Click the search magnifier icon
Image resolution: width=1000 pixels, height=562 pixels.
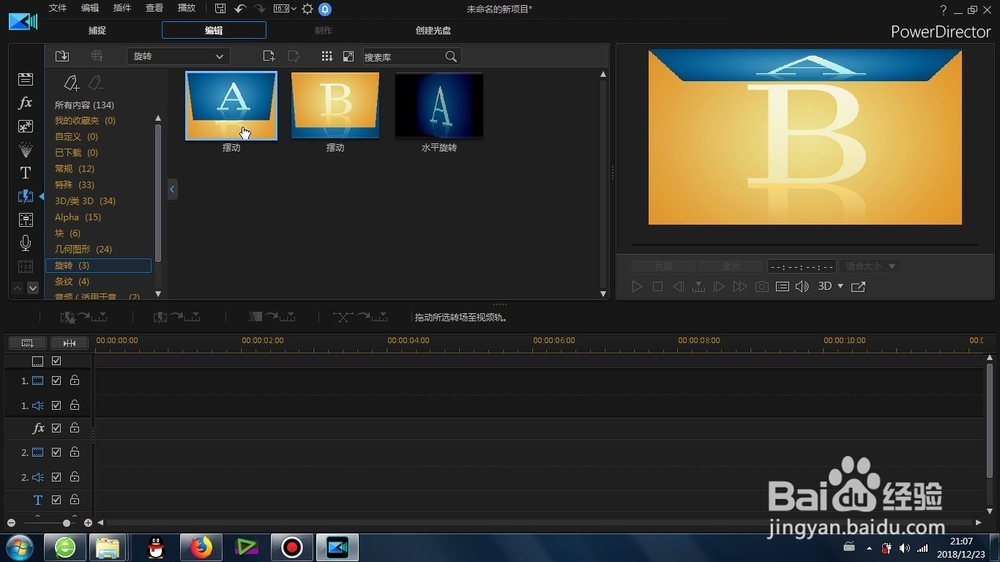click(x=451, y=57)
